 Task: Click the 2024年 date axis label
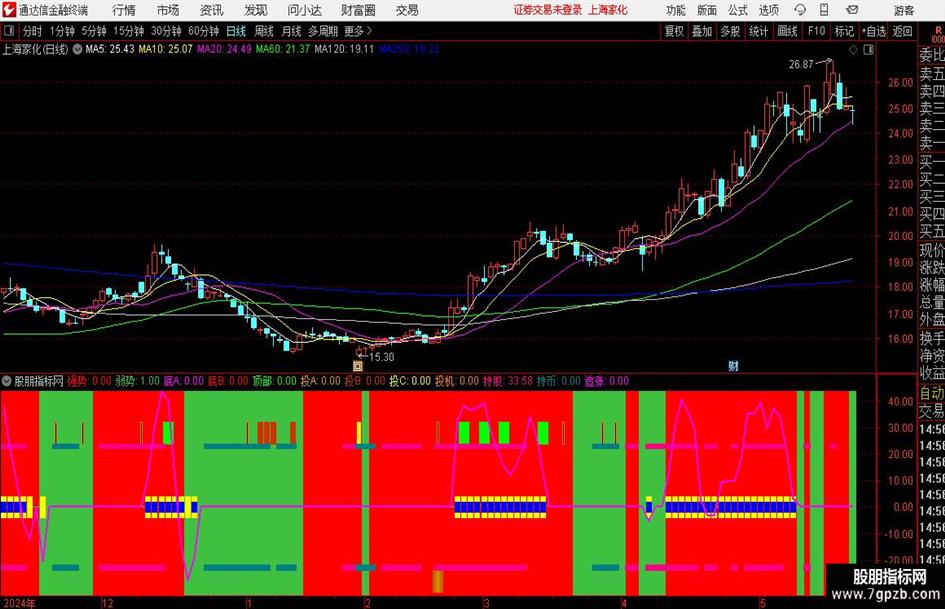coord(19,603)
